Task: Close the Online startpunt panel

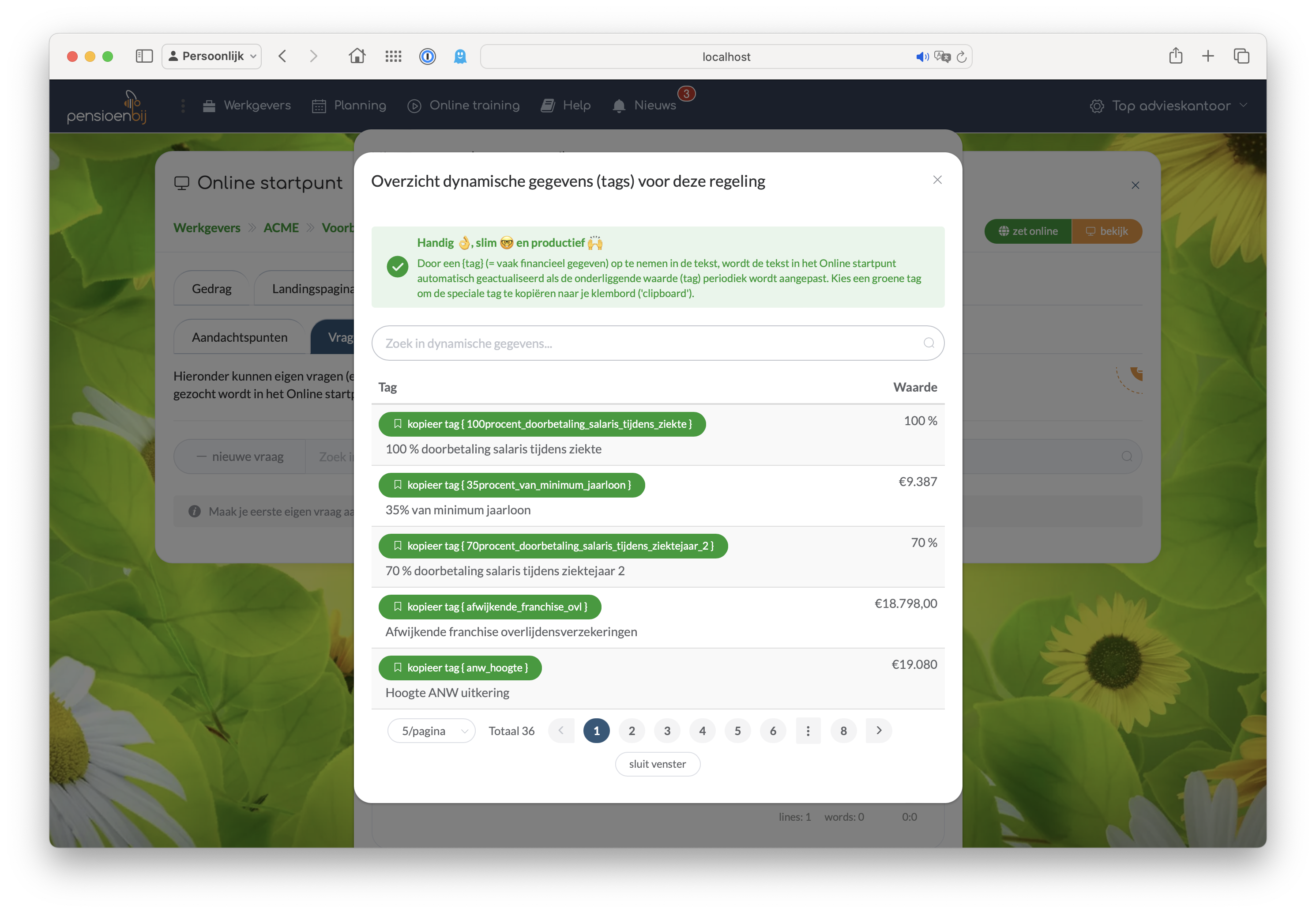Action: (x=1136, y=185)
